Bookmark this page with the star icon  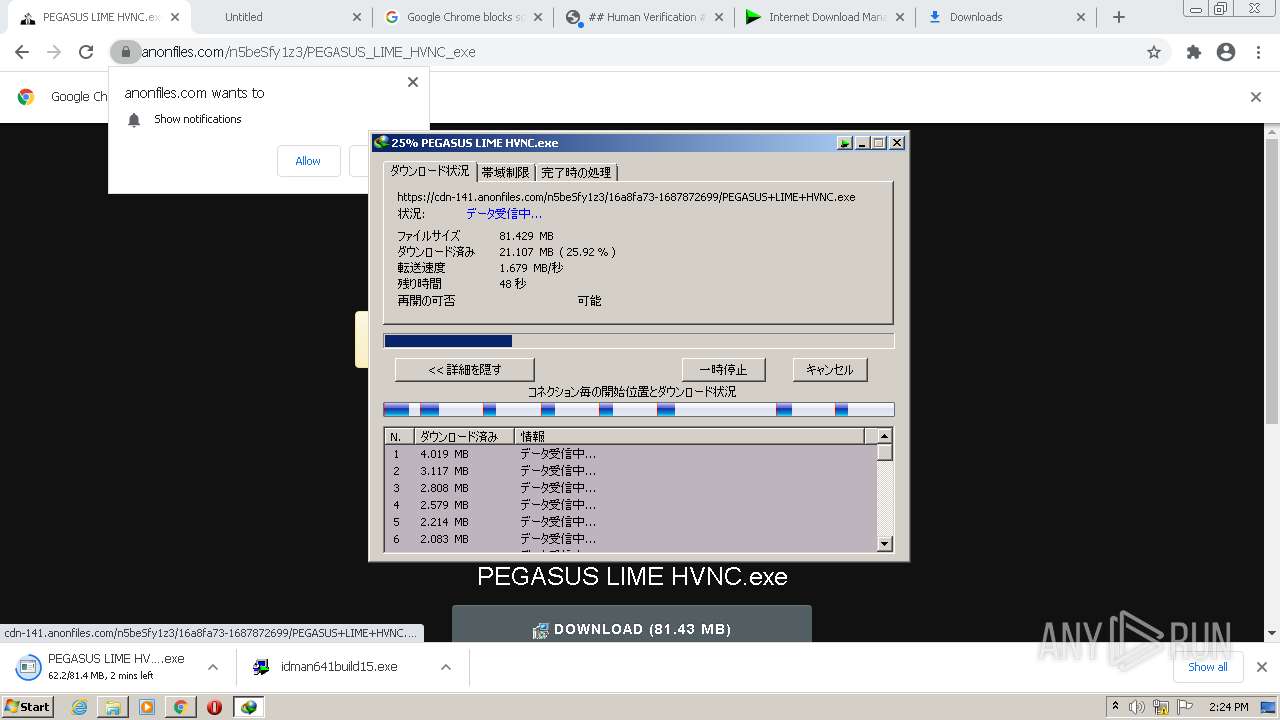pyautogui.click(x=1154, y=52)
